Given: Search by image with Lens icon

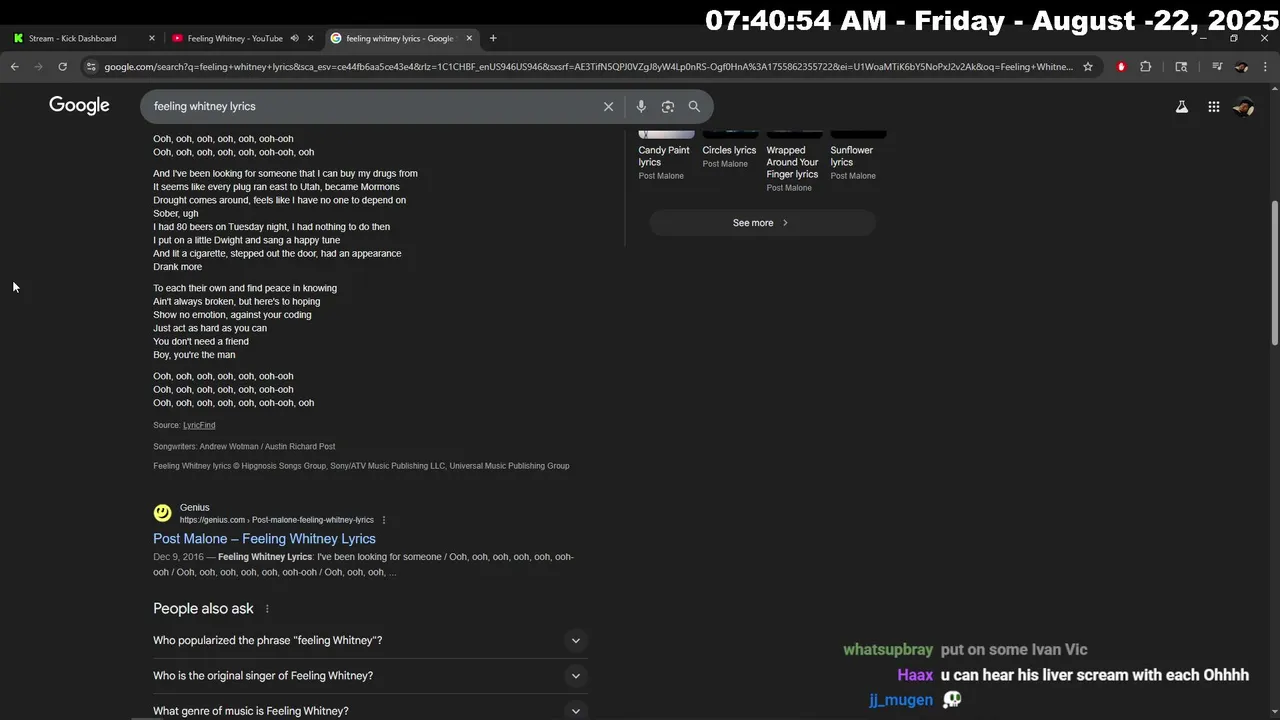Looking at the screenshot, I should 668,106.
